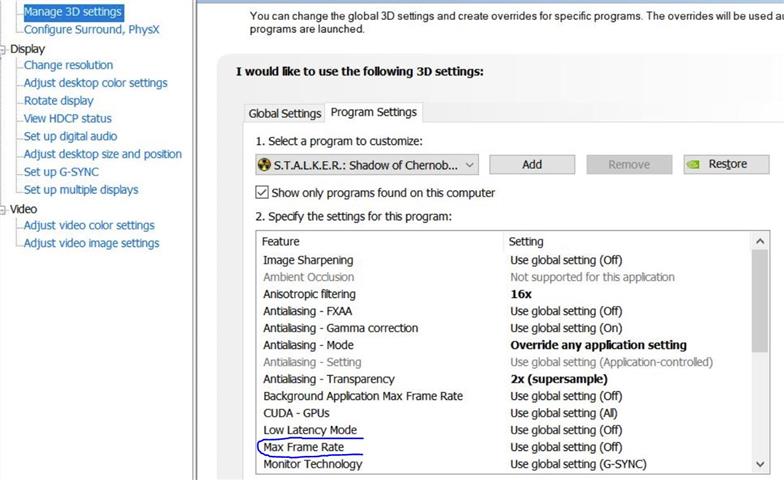This screenshot has width=784, height=480.
Task: Select Antialiasing - Transparency row
Action: (504, 379)
